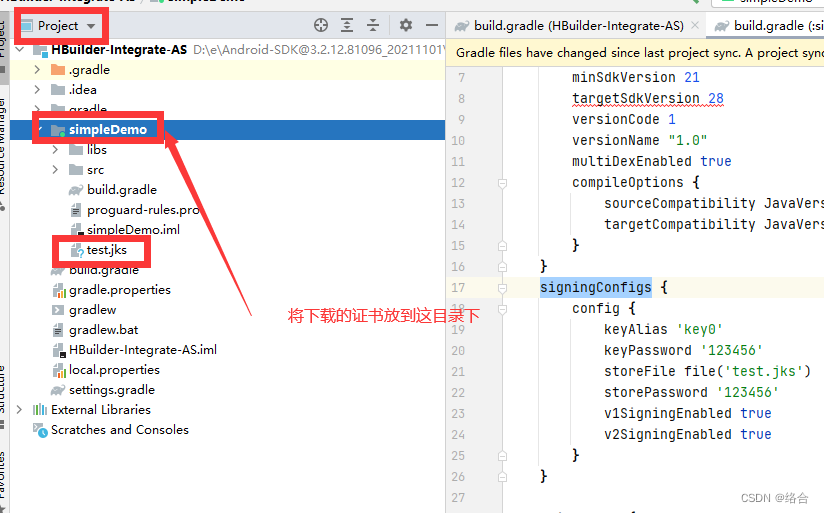Close the build.gradle (HBuilder-Integrate-AS) tab

tap(695, 25)
